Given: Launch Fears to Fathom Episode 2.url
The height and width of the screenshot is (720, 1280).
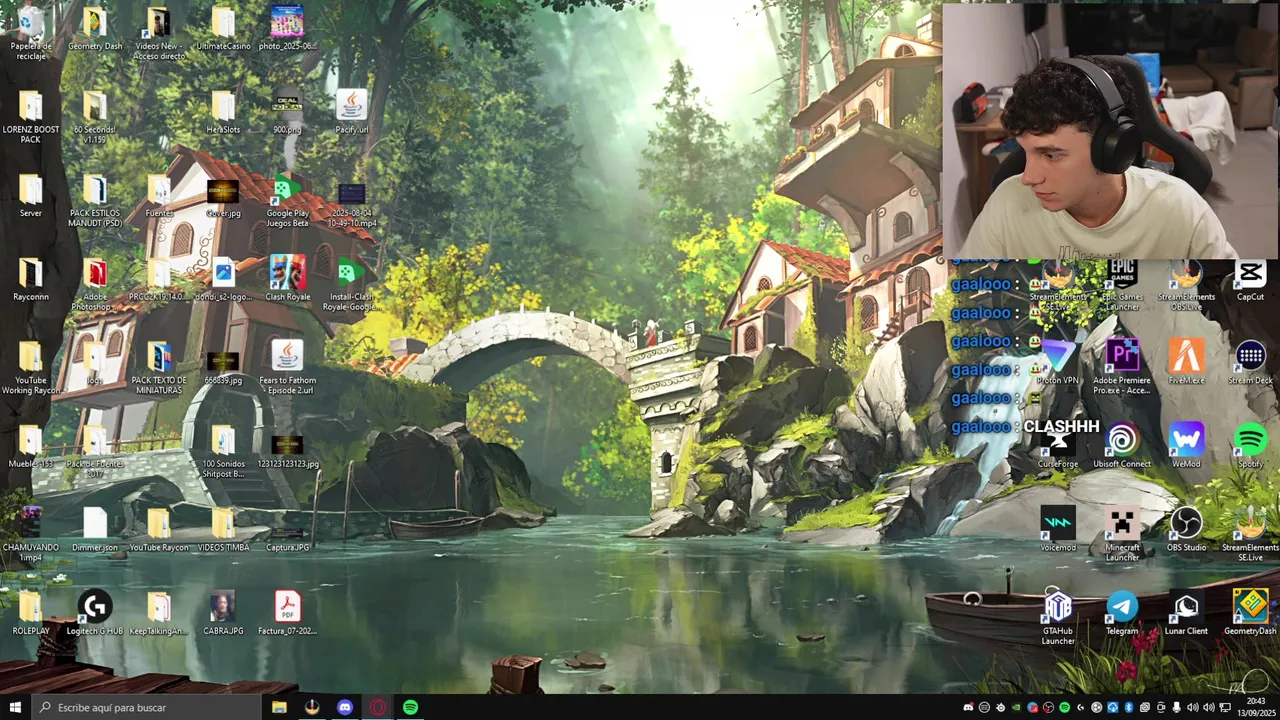Looking at the screenshot, I should 287,367.
